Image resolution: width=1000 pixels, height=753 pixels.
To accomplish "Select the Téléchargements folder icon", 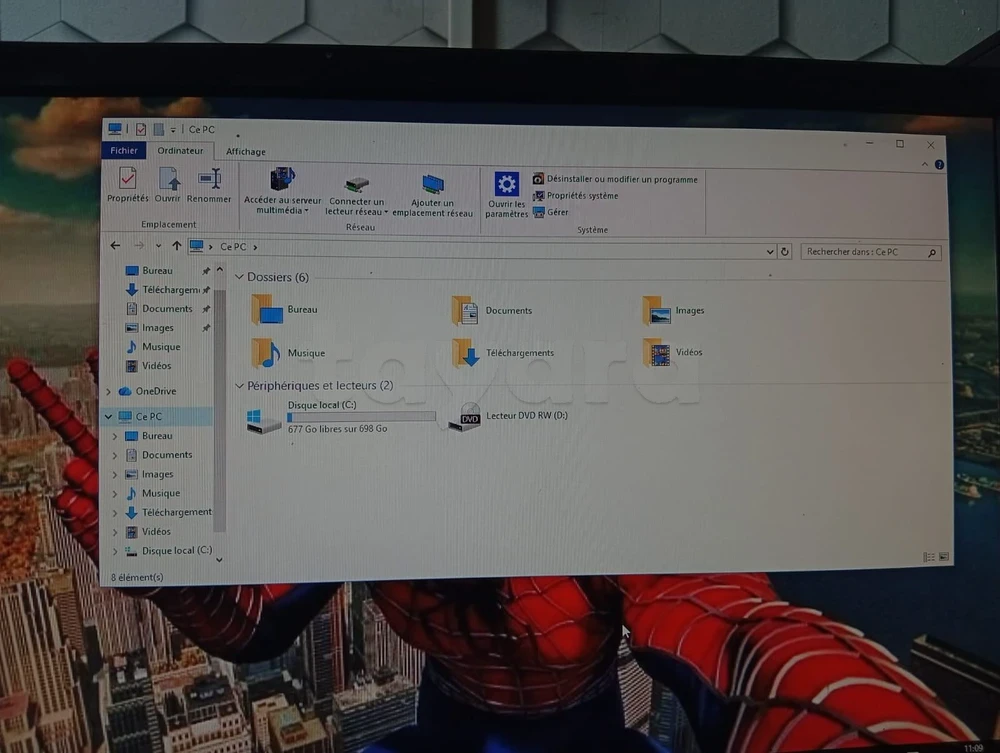I will pos(466,353).
